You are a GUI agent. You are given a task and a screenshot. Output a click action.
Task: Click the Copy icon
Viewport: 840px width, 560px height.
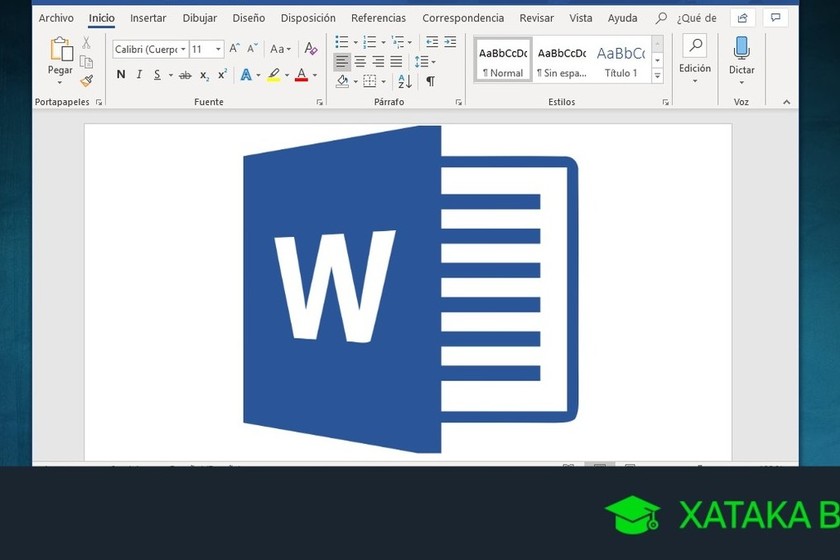pyautogui.click(x=86, y=62)
